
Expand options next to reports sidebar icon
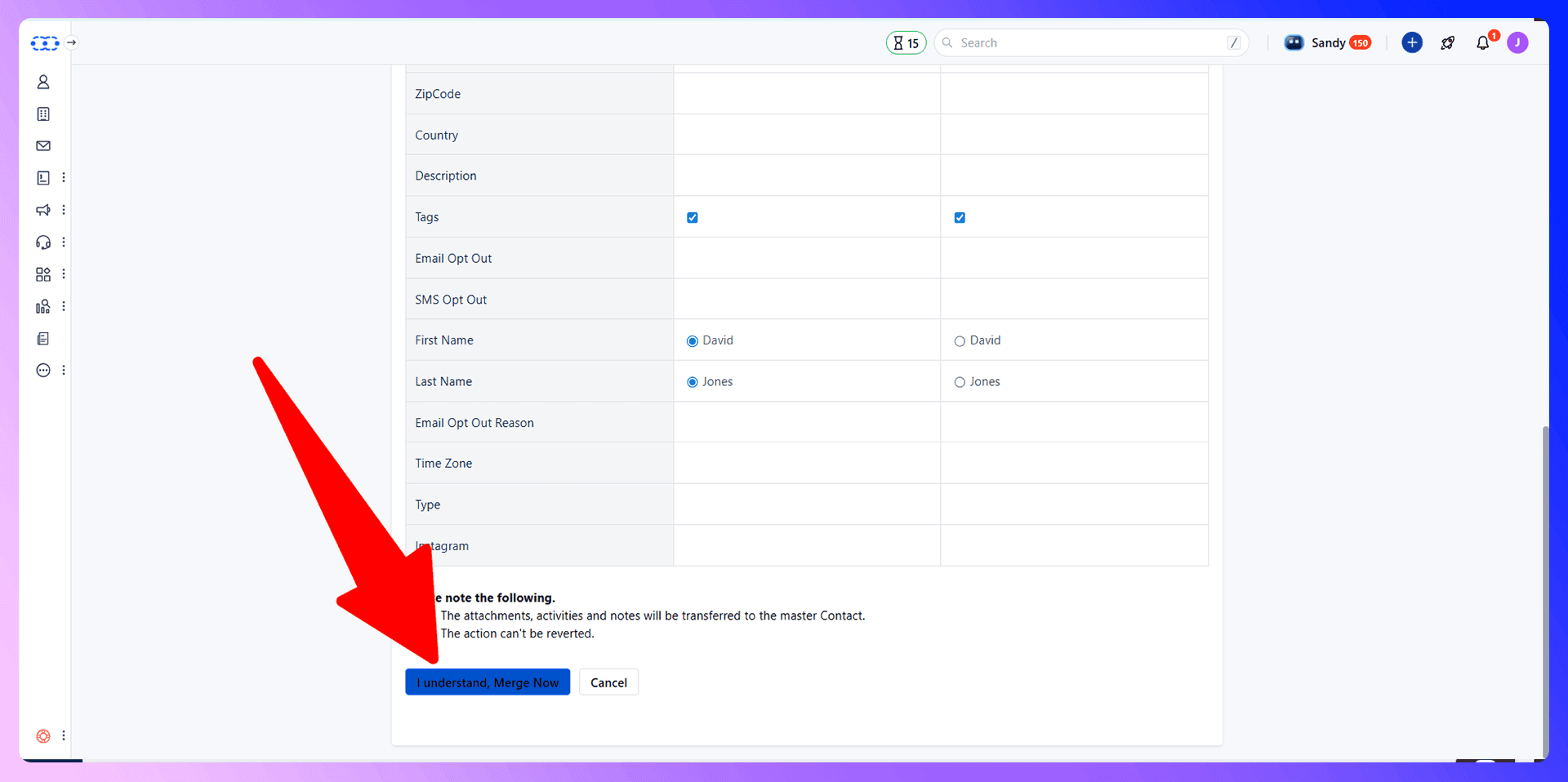[64, 306]
